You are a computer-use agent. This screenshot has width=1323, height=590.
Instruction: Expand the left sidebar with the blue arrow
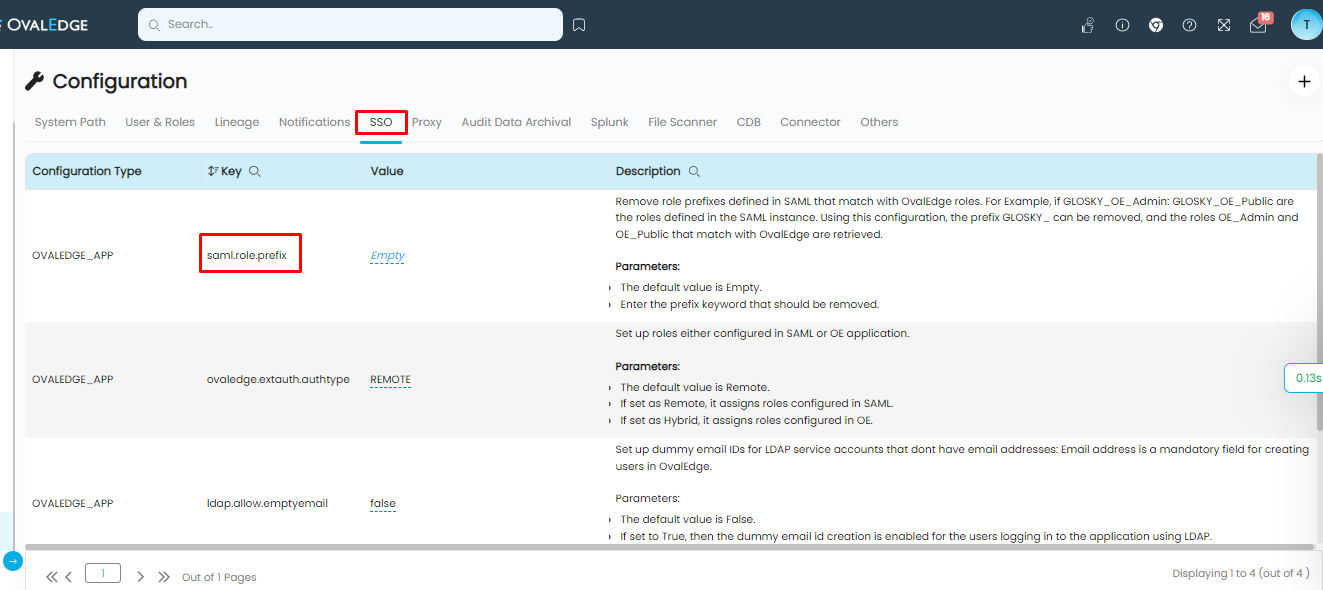tap(12, 561)
